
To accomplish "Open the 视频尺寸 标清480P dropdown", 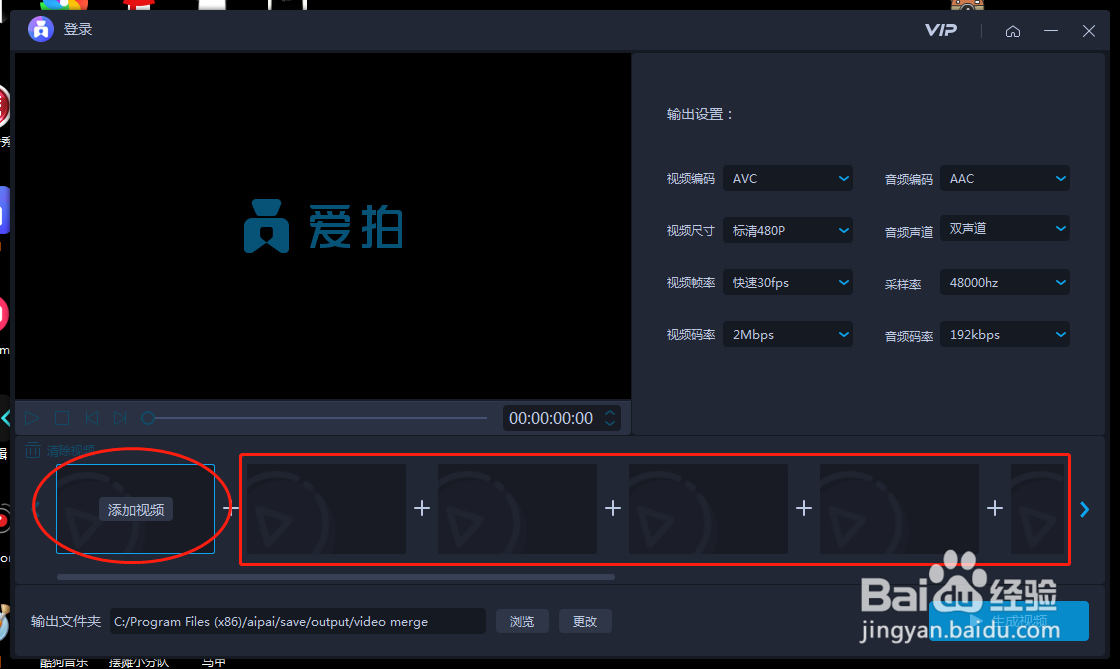I will tap(788, 231).
